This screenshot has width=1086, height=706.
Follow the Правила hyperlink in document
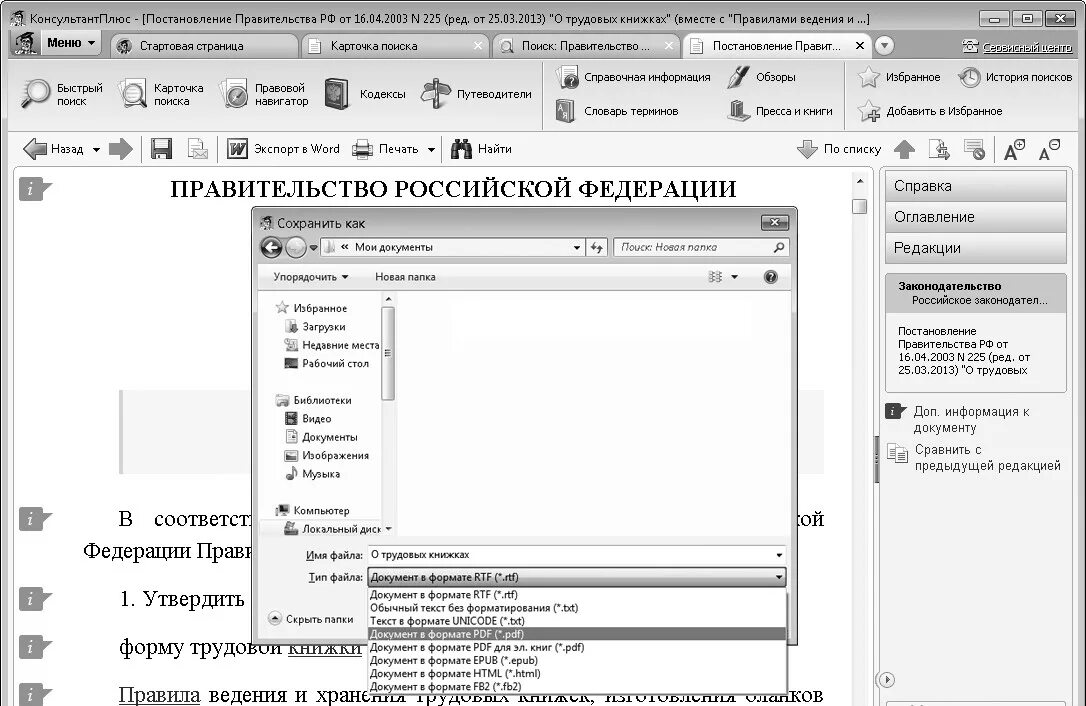(x=159, y=695)
